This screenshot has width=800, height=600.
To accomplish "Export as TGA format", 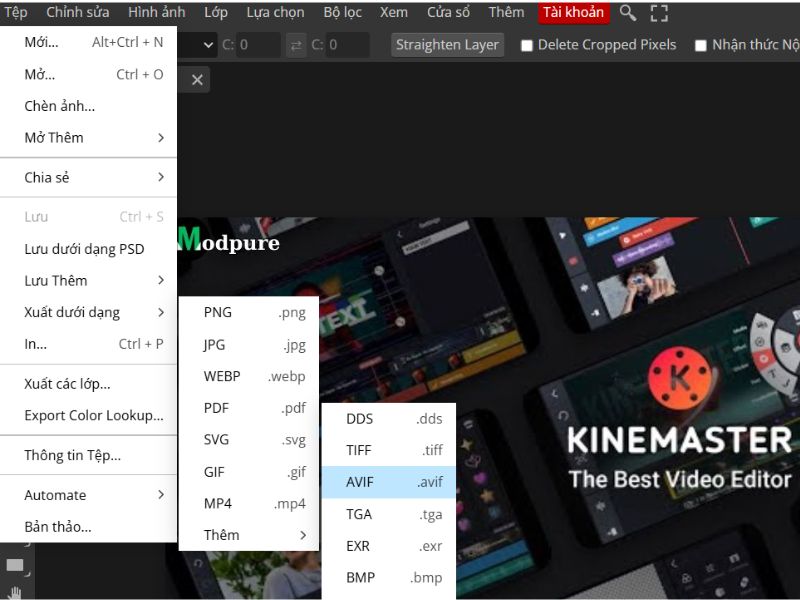I will click(389, 514).
